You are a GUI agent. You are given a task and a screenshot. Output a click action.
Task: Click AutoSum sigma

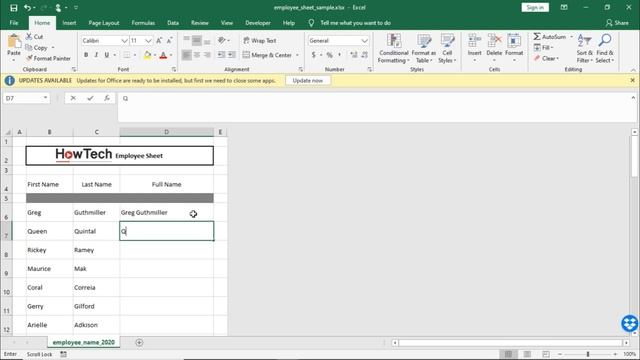coord(537,37)
